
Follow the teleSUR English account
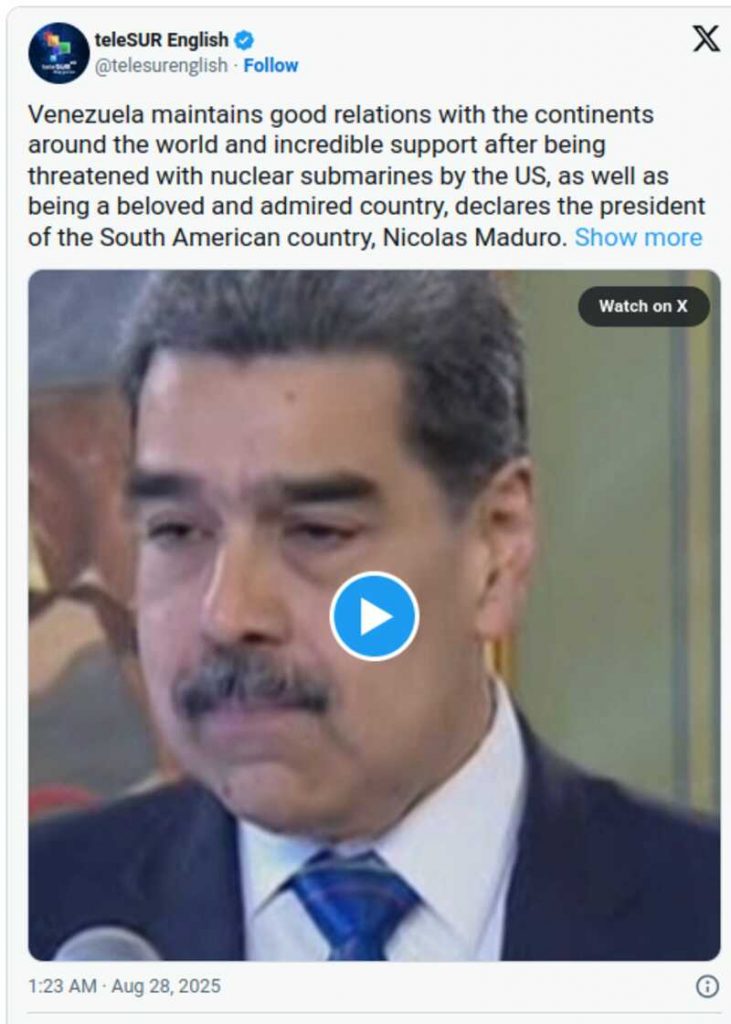pyautogui.click(x=270, y=65)
